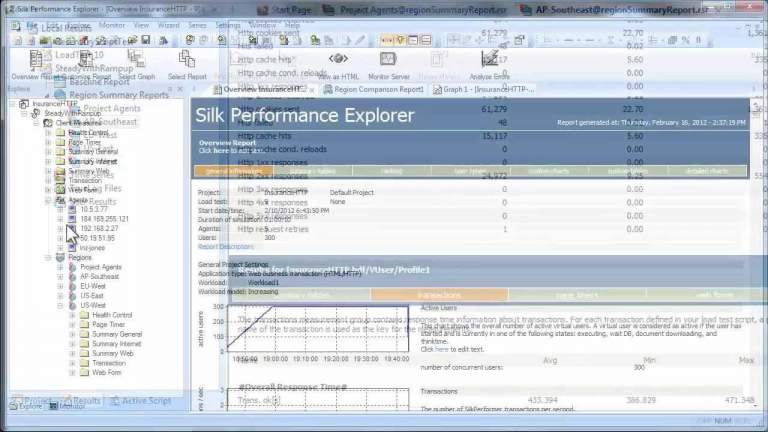Image resolution: width=768 pixels, height=432 pixels.
Task: Select the InsuranceHTTP root tree node
Action: (54, 104)
